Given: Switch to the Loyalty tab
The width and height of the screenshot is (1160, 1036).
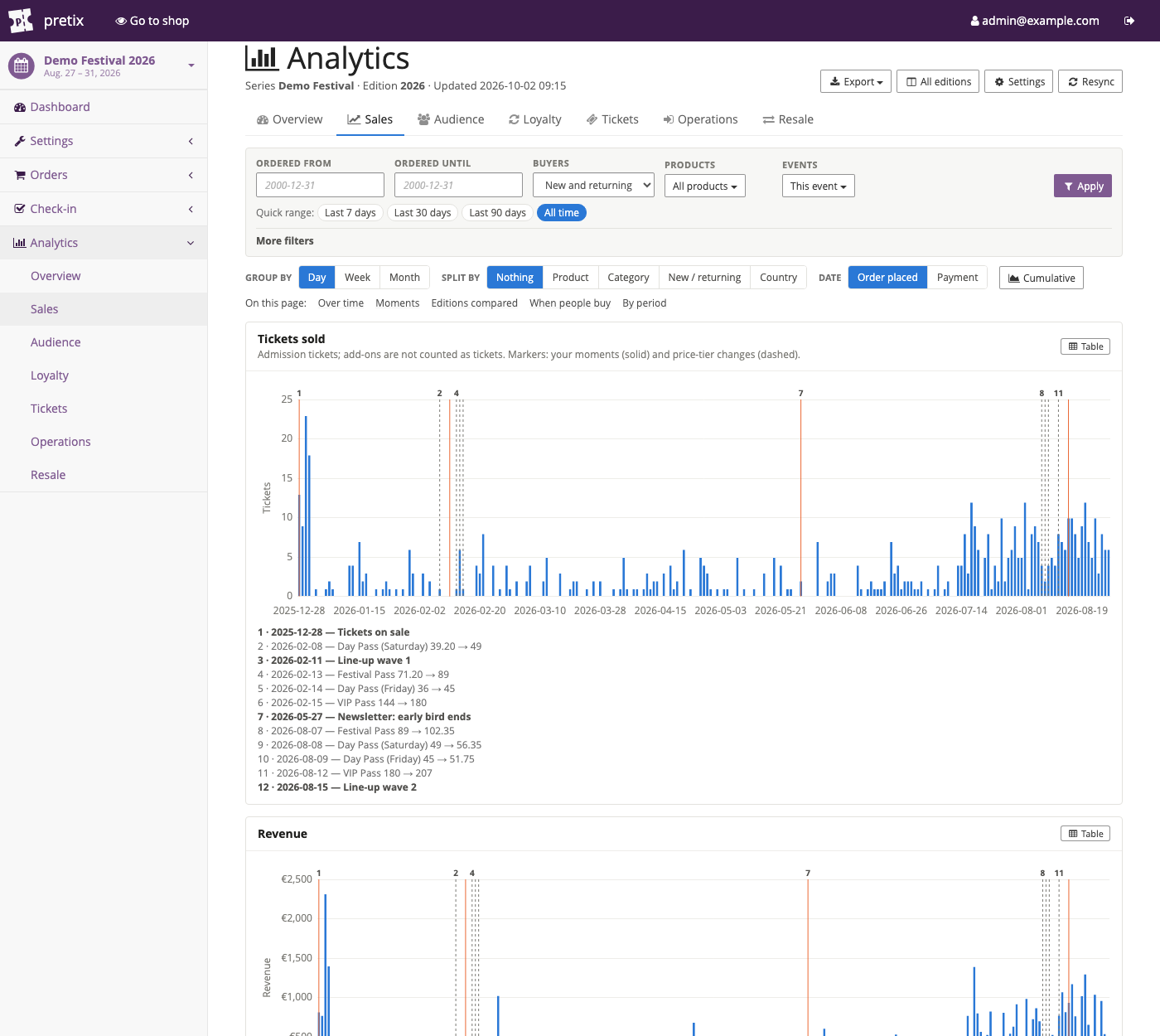Looking at the screenshot, I should (x=535, y=119).
